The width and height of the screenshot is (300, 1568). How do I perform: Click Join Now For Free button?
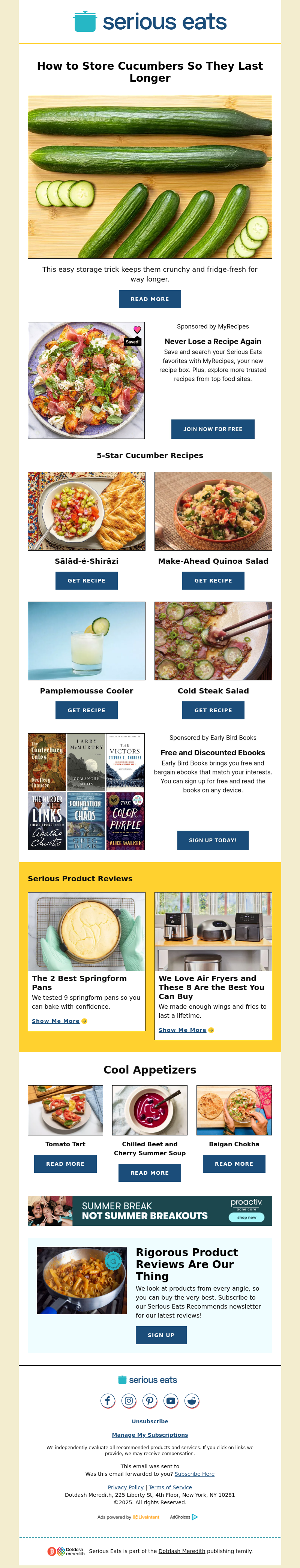pyautogui.click(x=213, y=429)
